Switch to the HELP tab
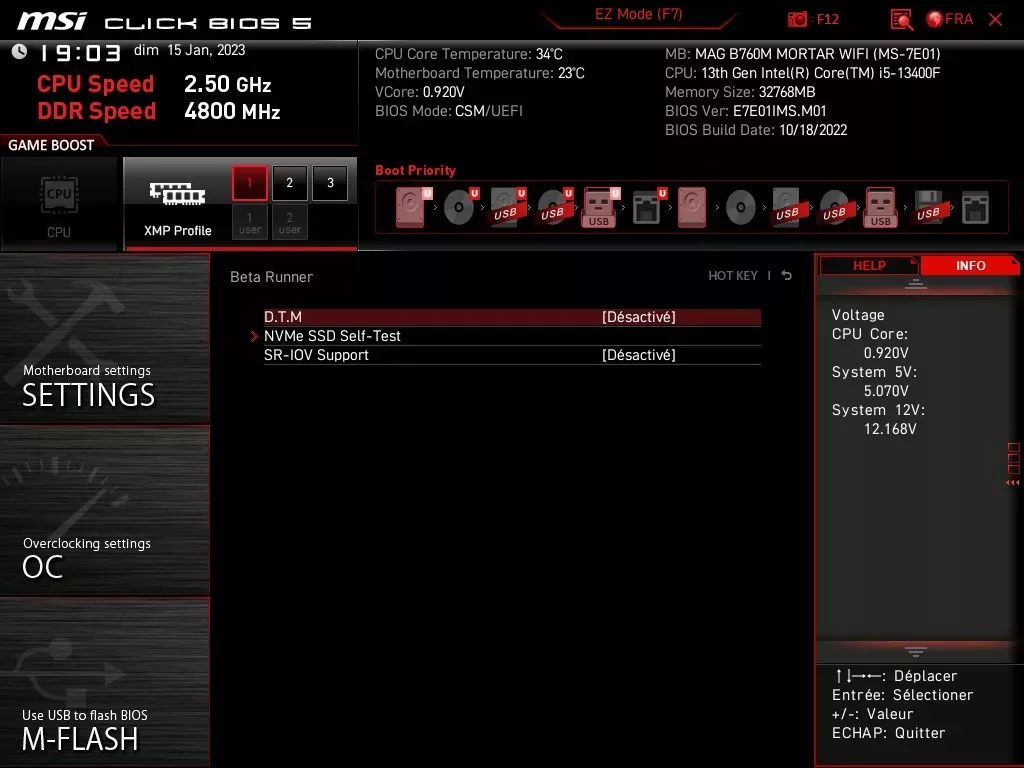 tap(869, 265)
